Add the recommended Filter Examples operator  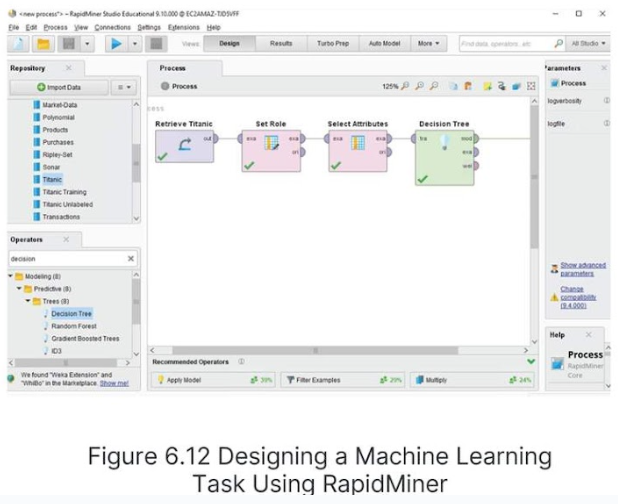pos(343,380)
